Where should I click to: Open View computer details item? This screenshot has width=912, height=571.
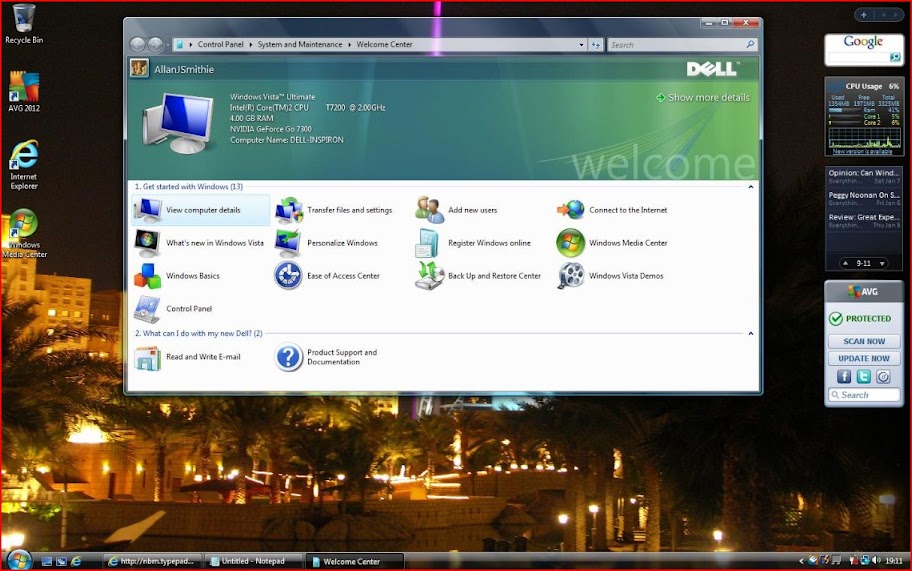[x=201, y=210]
